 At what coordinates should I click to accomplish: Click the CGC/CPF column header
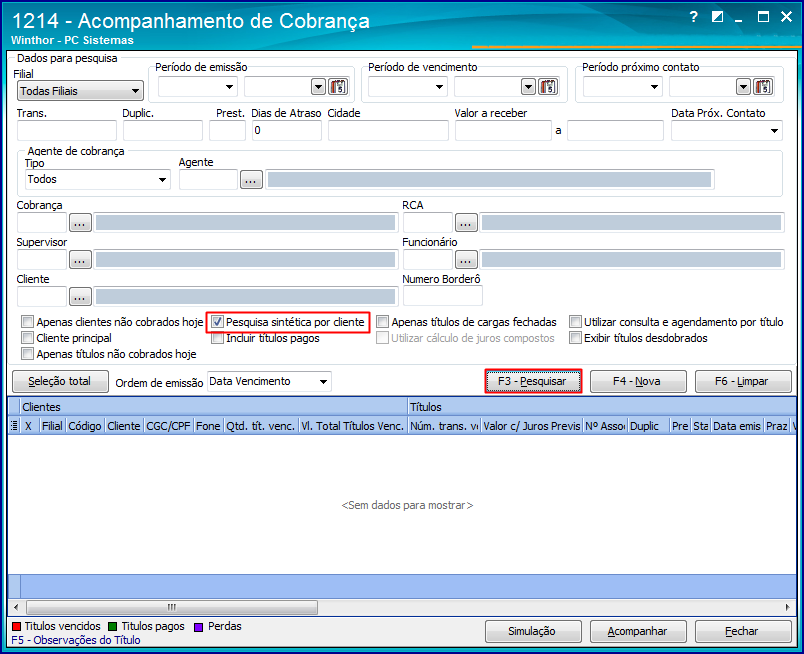tap(168, 426)
